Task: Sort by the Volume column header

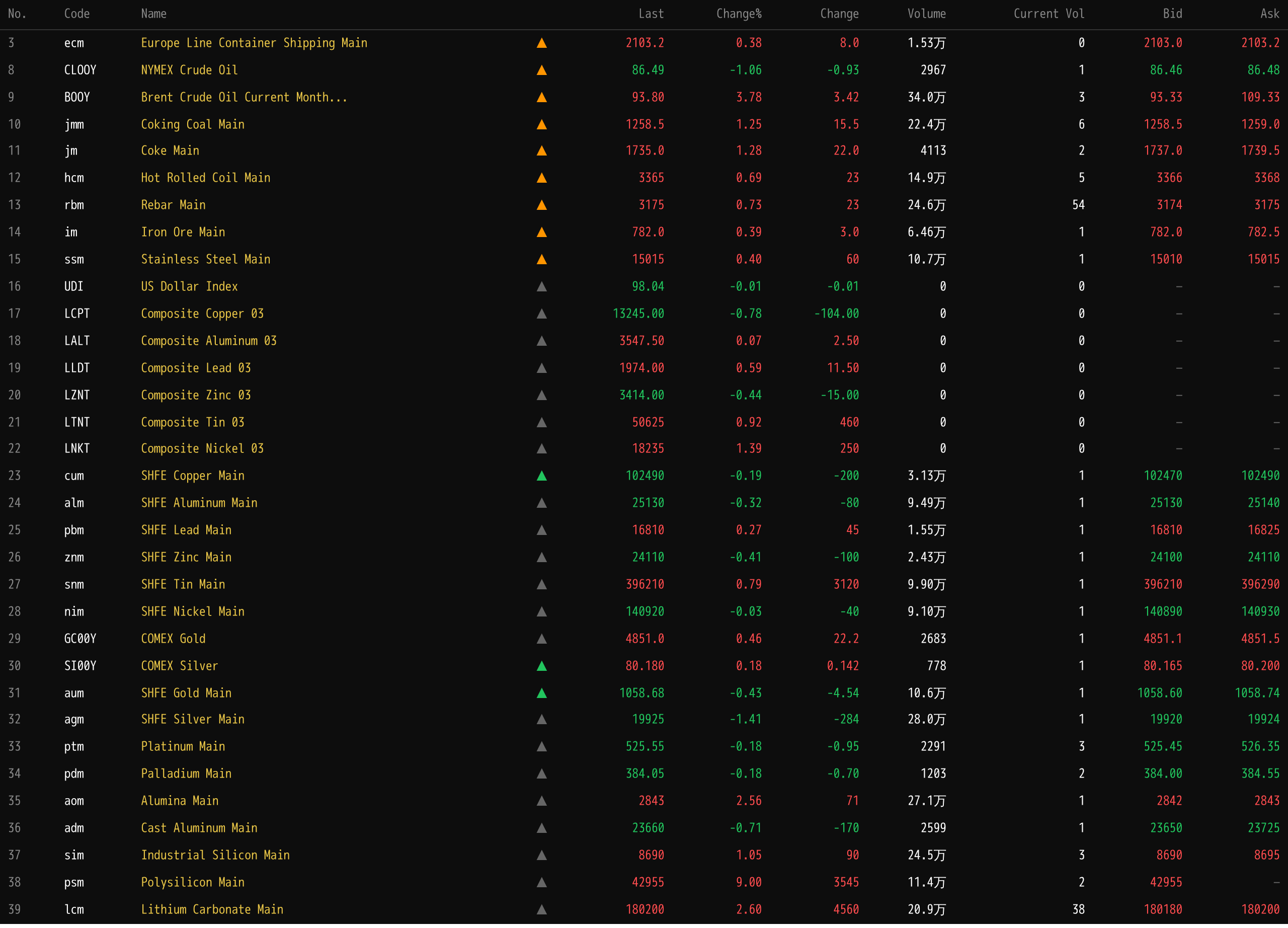Action: click(926, 14)
